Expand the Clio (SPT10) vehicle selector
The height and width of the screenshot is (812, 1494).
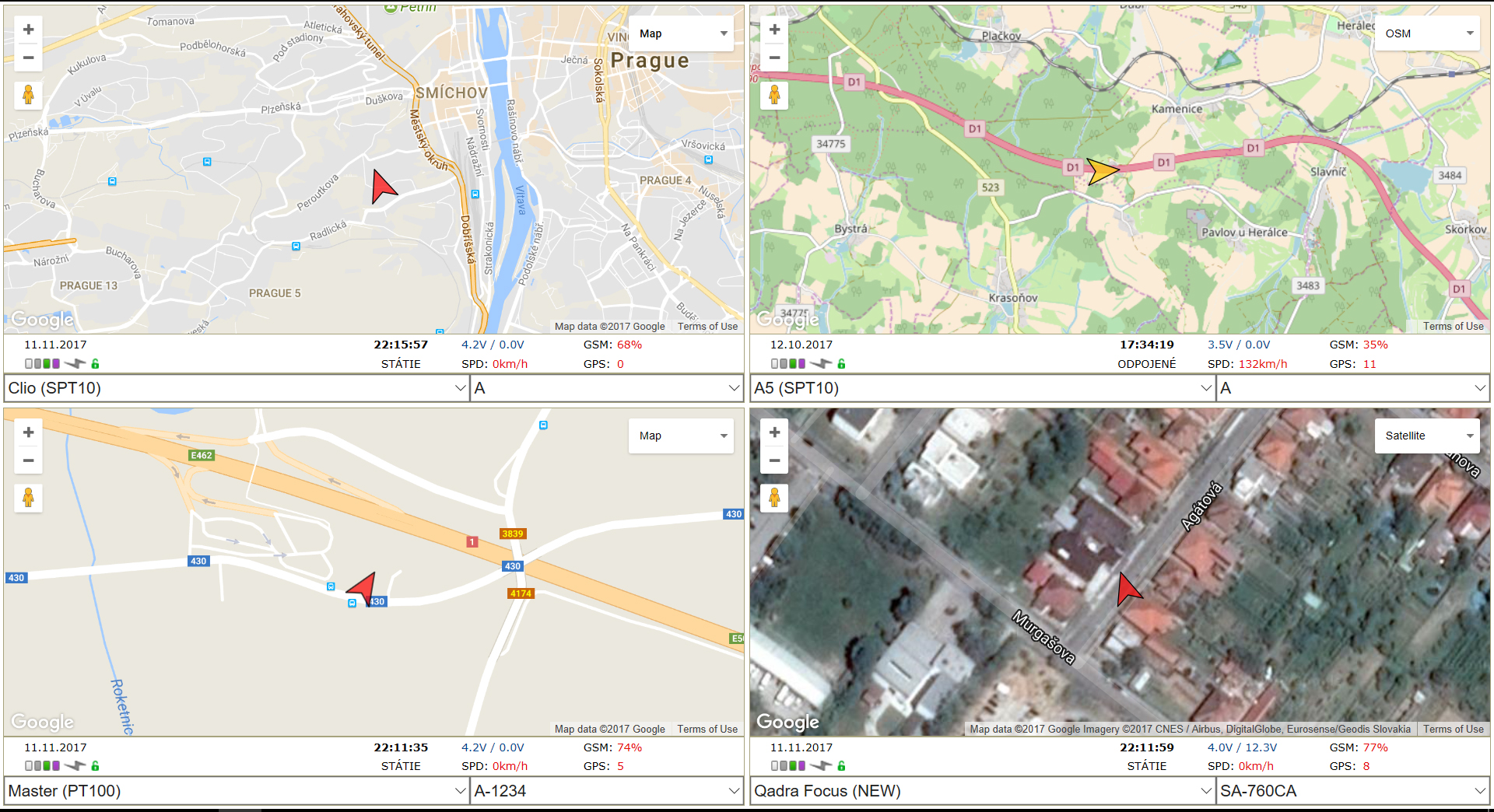point(237,388)
